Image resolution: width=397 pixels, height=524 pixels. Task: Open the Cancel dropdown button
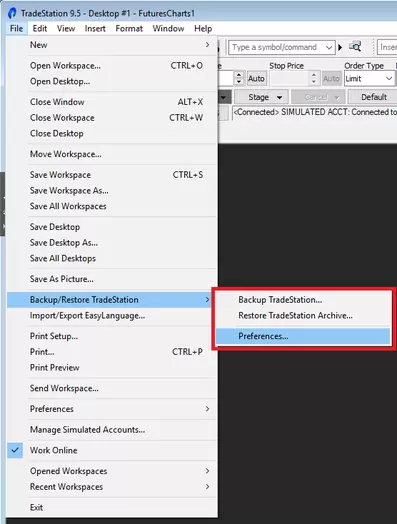coord(317,97)
